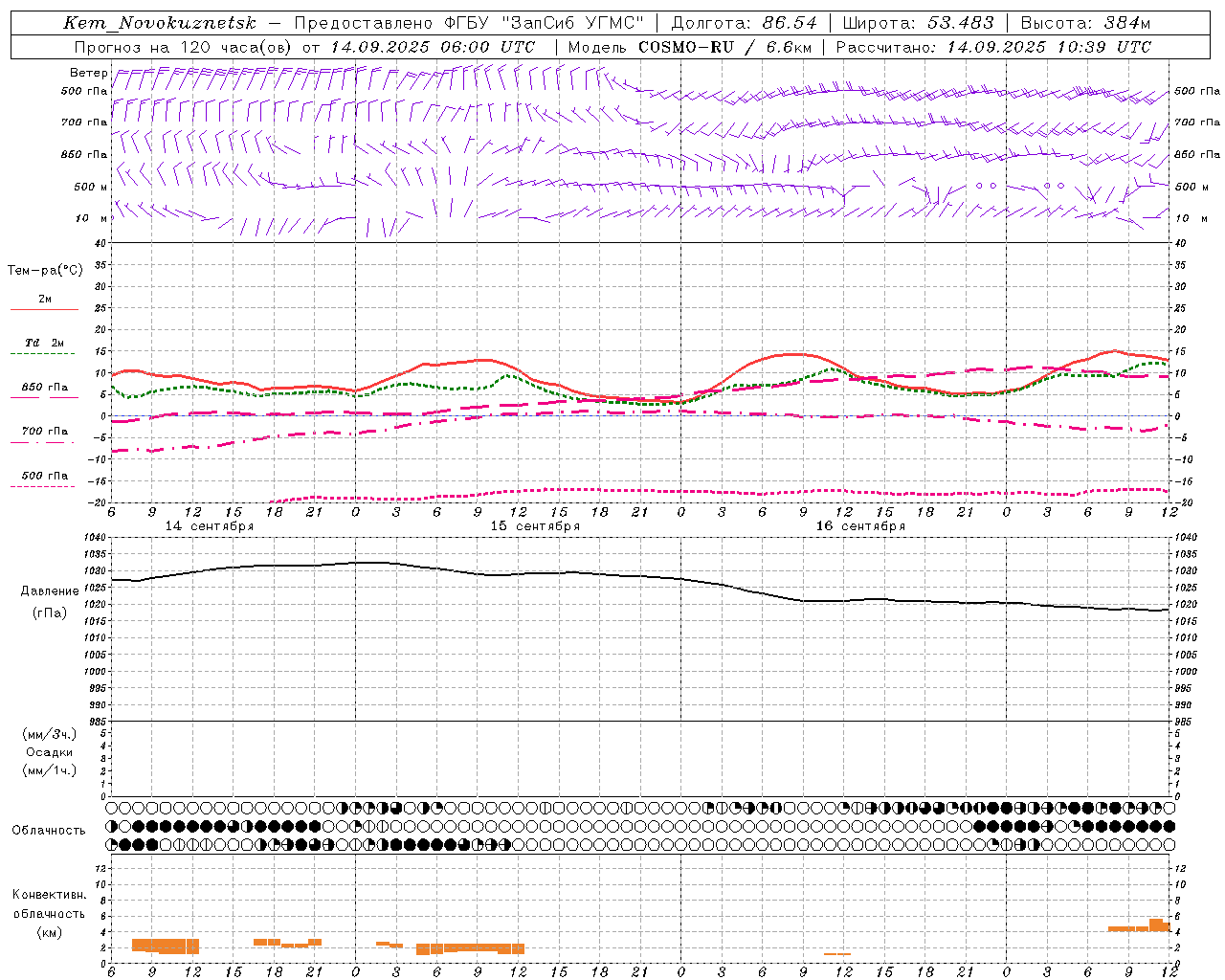
Task: Click 'Прогноз на 120 часа(ов)' forecast text
Action: click(x=184, y=47)
